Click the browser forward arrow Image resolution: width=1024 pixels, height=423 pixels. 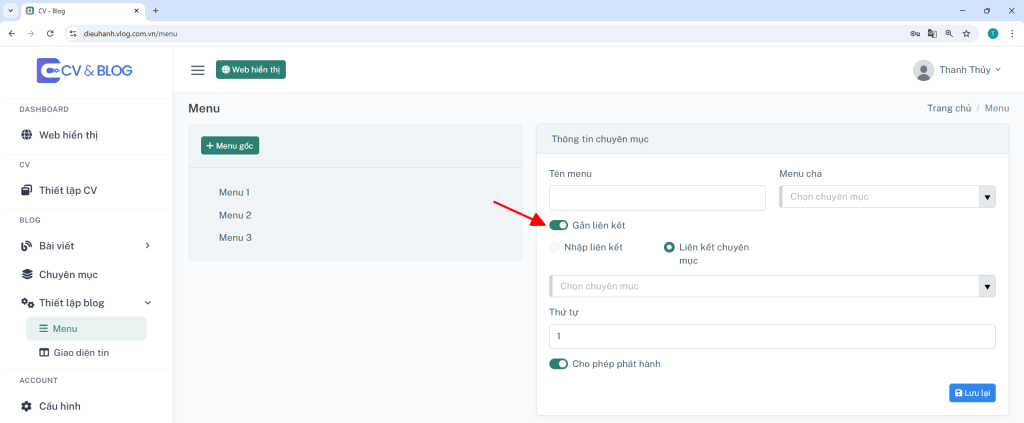(x=31, y=33)
